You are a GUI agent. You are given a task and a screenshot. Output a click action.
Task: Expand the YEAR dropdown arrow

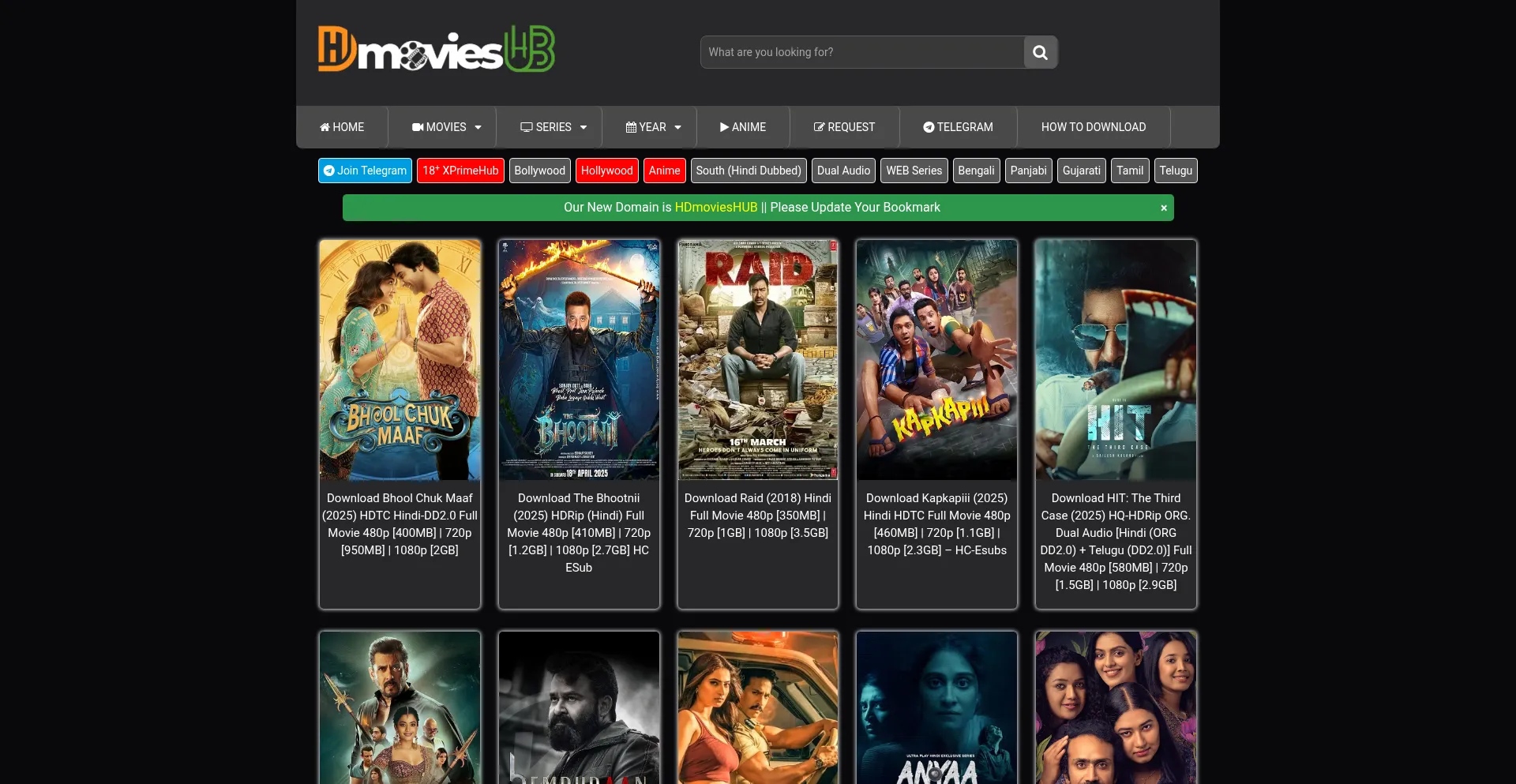point(677,128)
